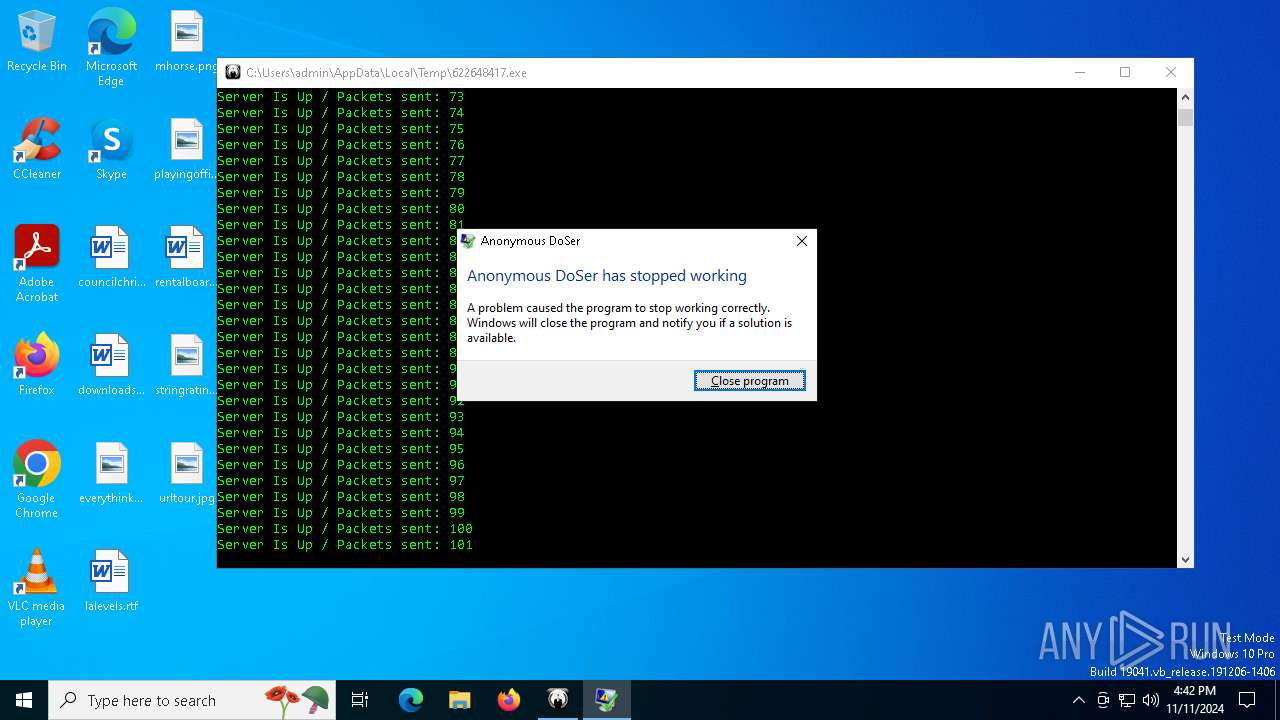The width and height of the screenshot is (1280, 720).
Task: Select the lalevels.rtf document icon
Action: coord(111,582)
